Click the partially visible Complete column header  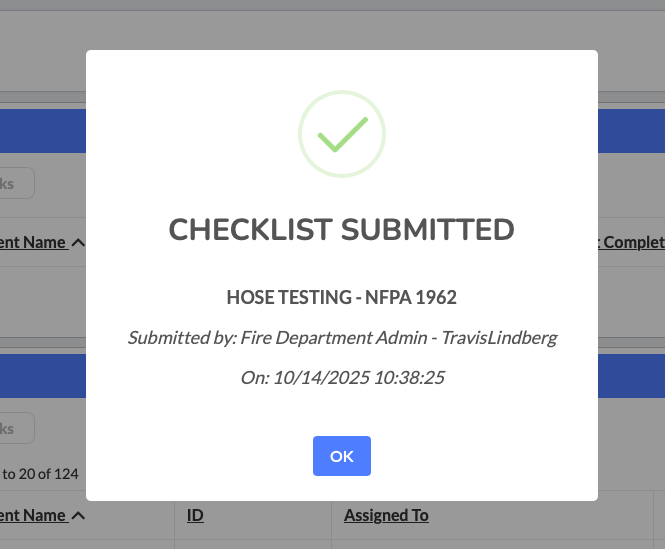632,243
